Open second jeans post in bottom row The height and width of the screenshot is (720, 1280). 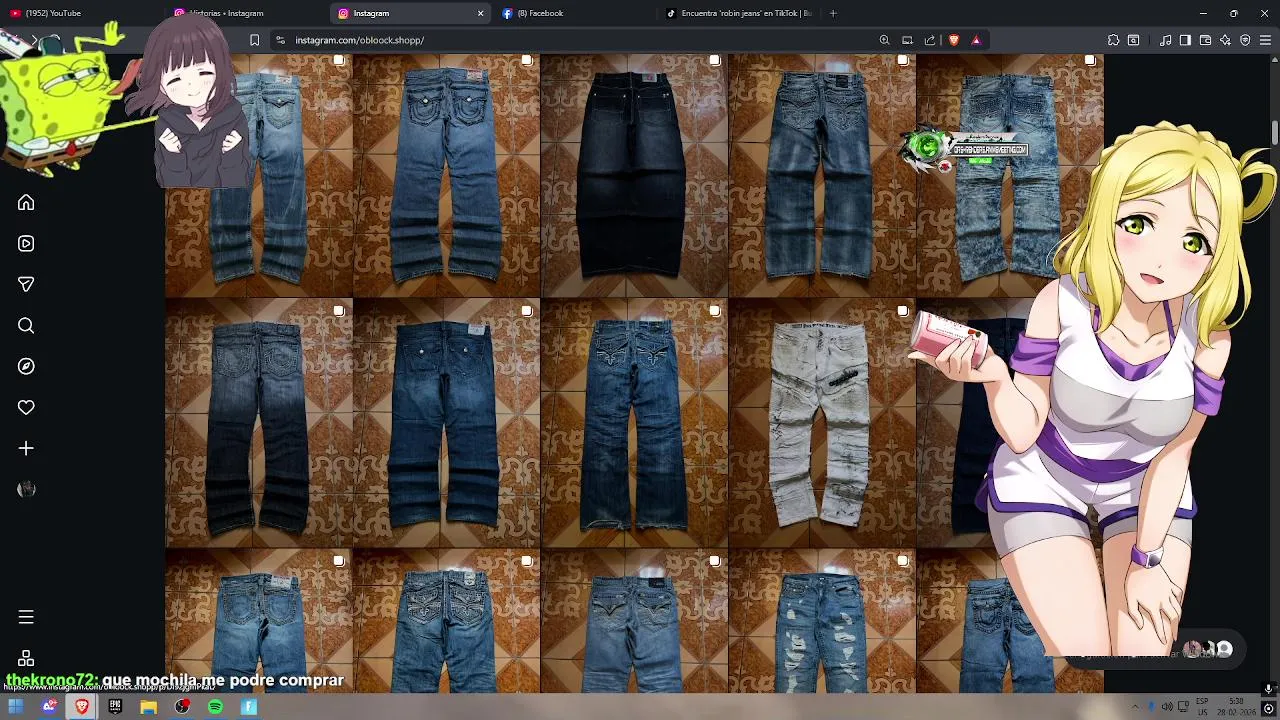tap(446, 620)
